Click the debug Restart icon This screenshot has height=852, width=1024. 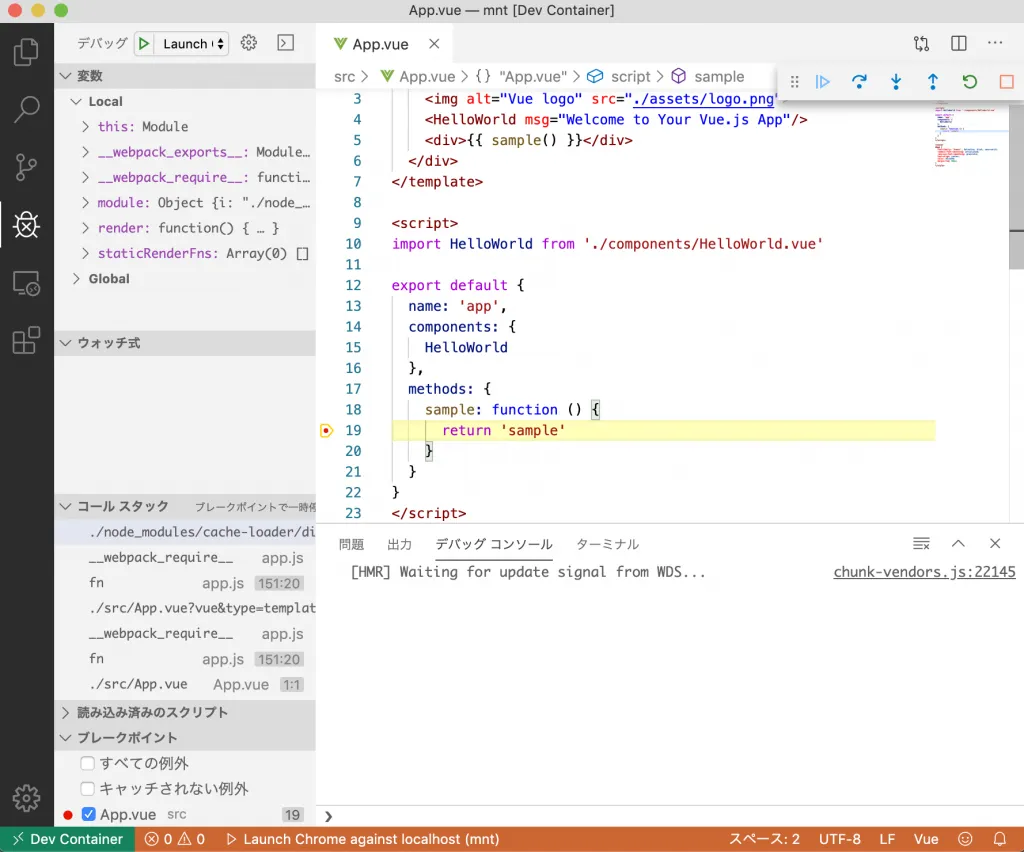(969, 82)
